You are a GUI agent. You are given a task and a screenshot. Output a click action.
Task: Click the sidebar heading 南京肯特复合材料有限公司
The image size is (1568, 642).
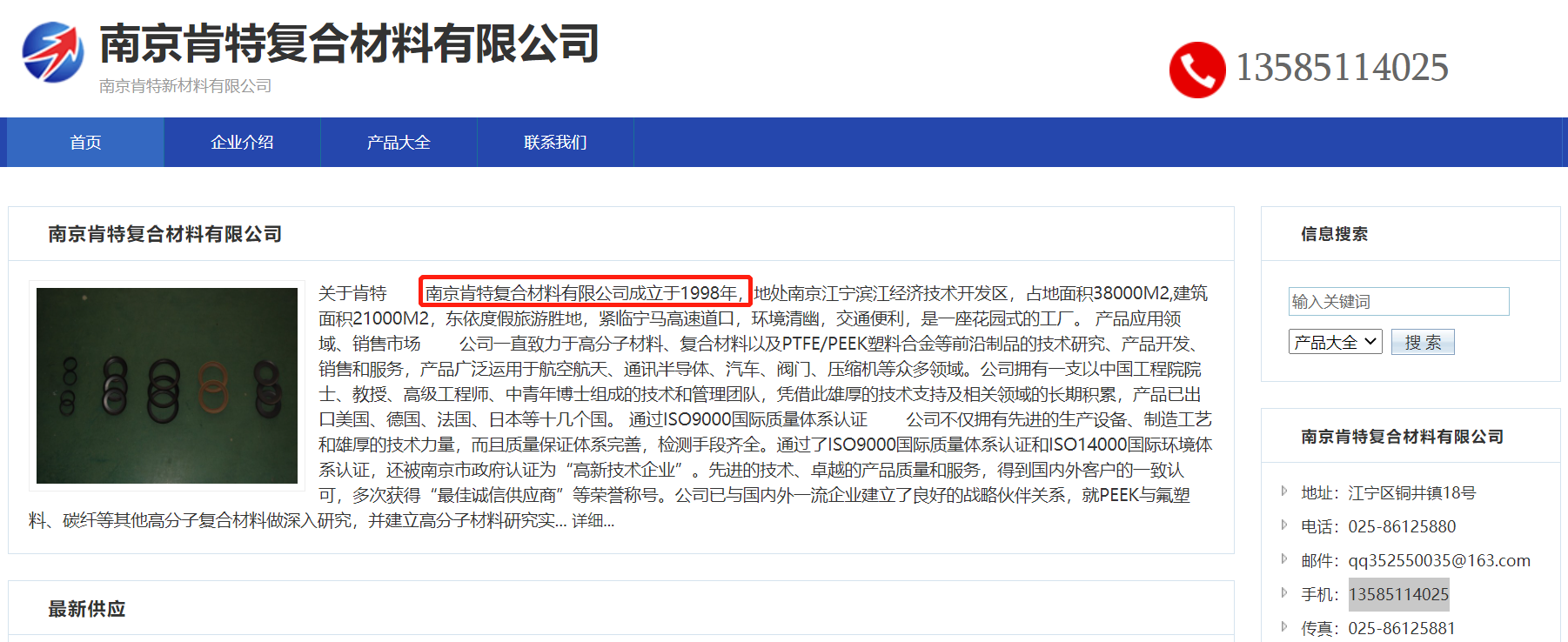[1403, 437]
